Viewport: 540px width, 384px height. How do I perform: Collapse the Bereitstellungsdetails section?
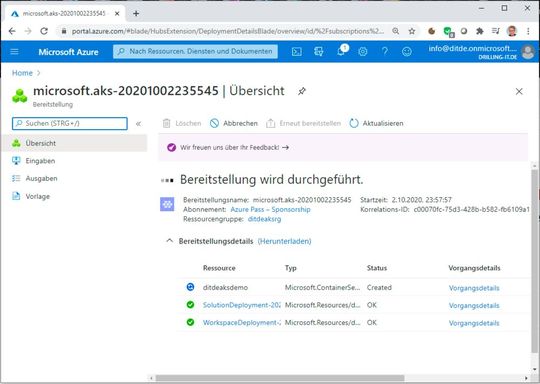point(169,241)
